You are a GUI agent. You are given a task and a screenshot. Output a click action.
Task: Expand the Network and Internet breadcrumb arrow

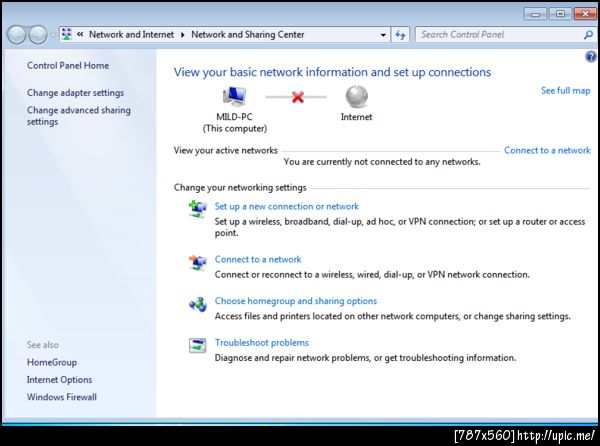[183, 35]
